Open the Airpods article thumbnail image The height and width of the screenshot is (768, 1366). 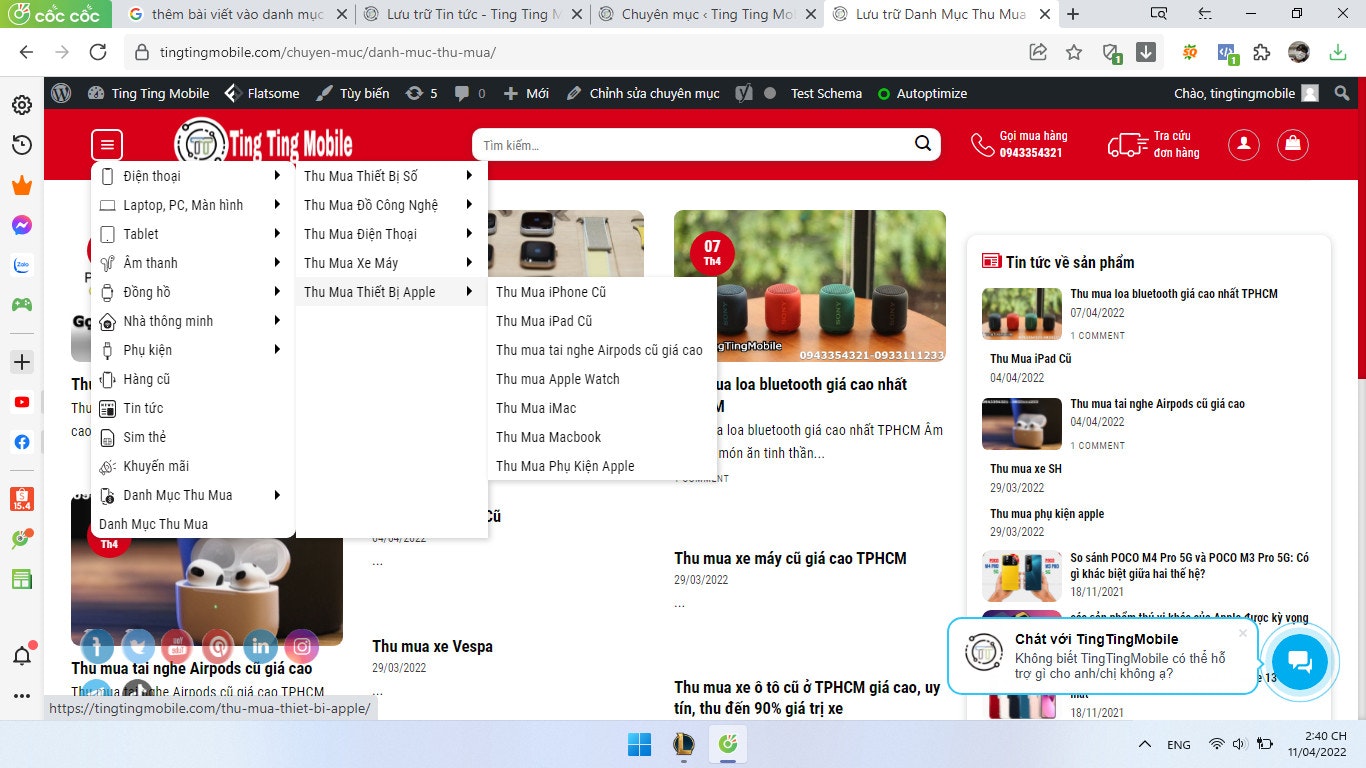207,571
